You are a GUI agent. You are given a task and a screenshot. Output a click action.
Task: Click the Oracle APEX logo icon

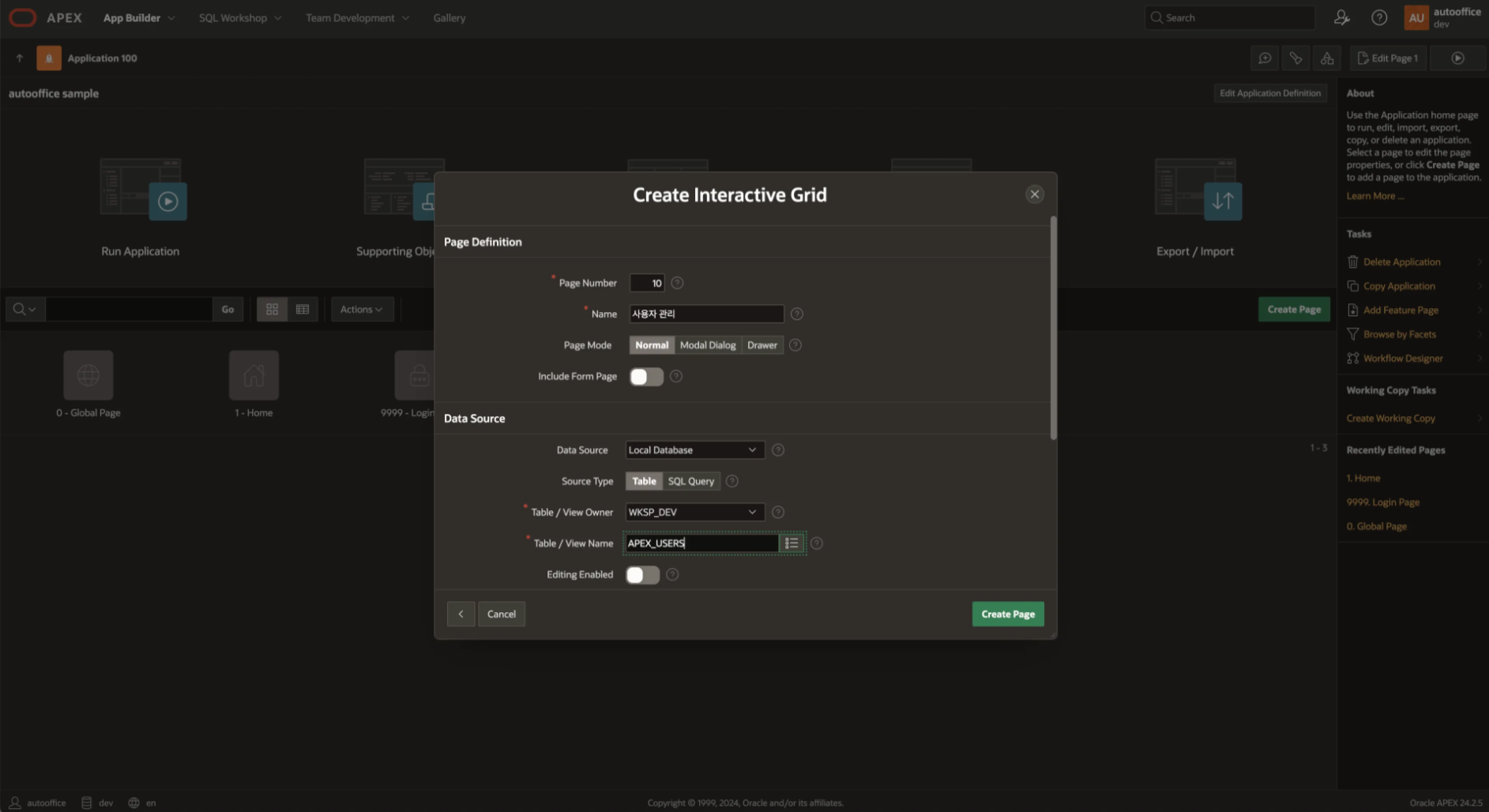pyautogui.click(x=23, y=17)
